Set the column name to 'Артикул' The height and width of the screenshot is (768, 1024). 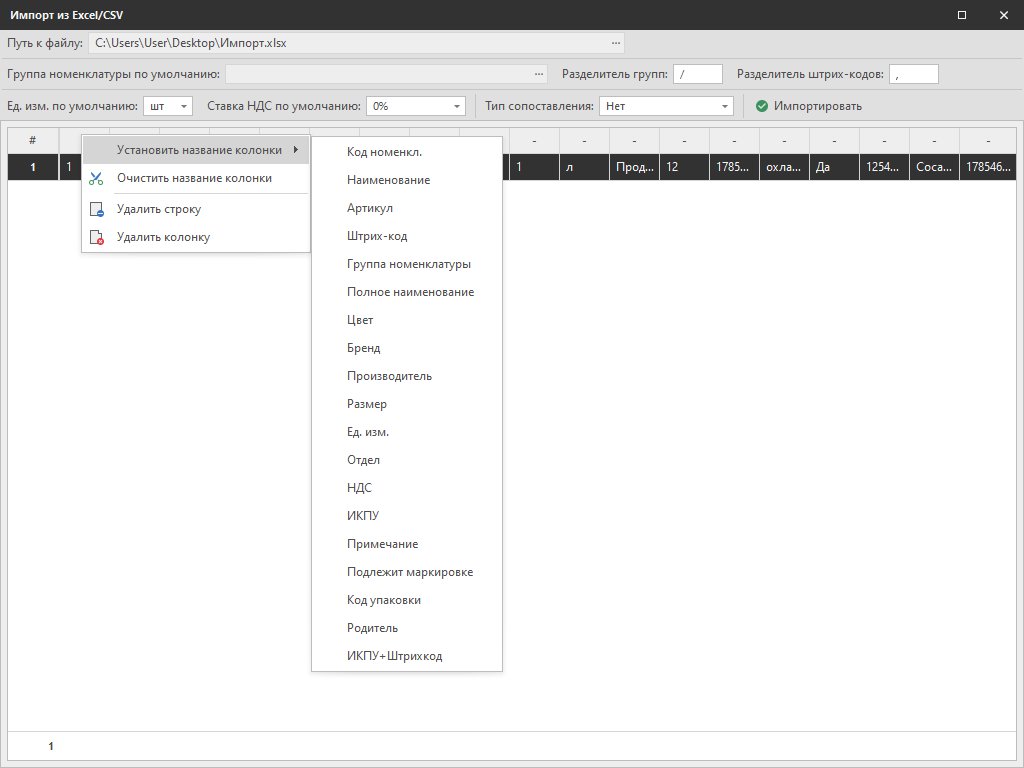(369, 208)
